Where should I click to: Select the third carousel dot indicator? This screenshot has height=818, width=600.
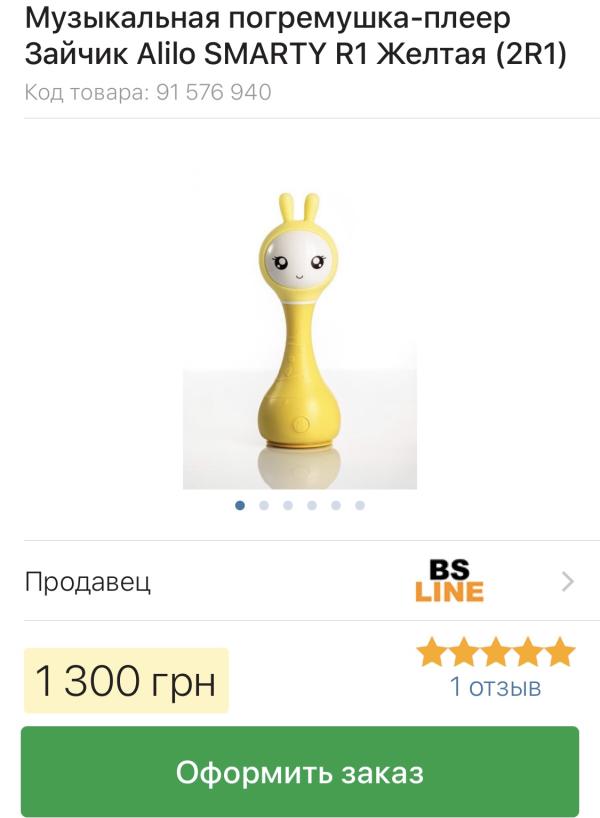288,505
